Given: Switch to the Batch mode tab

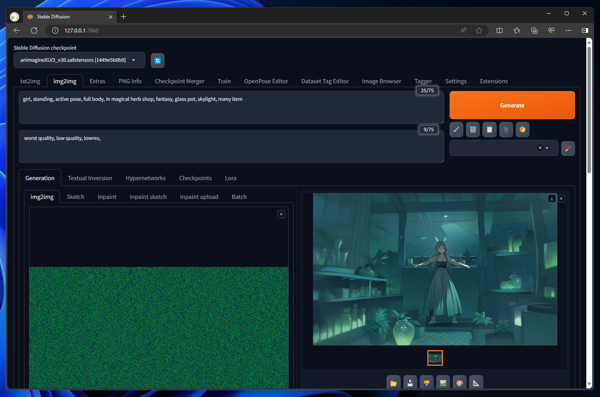Looking at the screenshot, I should click(x=239, y=197).
